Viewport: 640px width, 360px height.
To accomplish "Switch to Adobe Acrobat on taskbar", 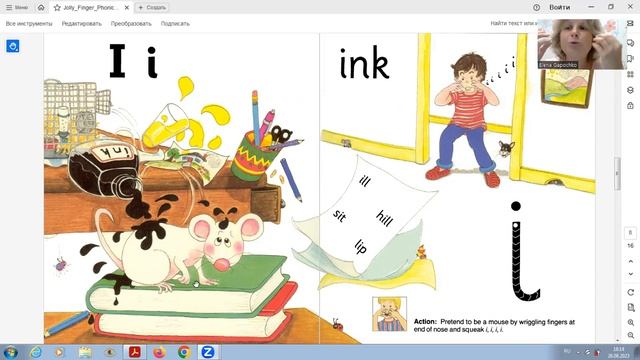I will 135,352.
